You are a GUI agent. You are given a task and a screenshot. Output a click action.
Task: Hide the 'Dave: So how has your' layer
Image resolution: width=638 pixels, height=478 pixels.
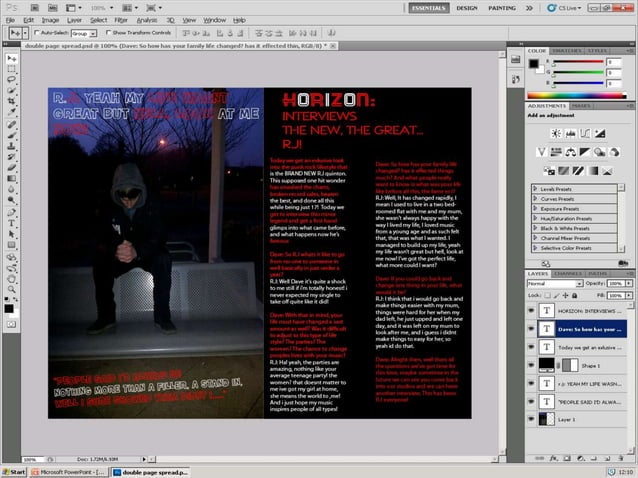[531, 329]
